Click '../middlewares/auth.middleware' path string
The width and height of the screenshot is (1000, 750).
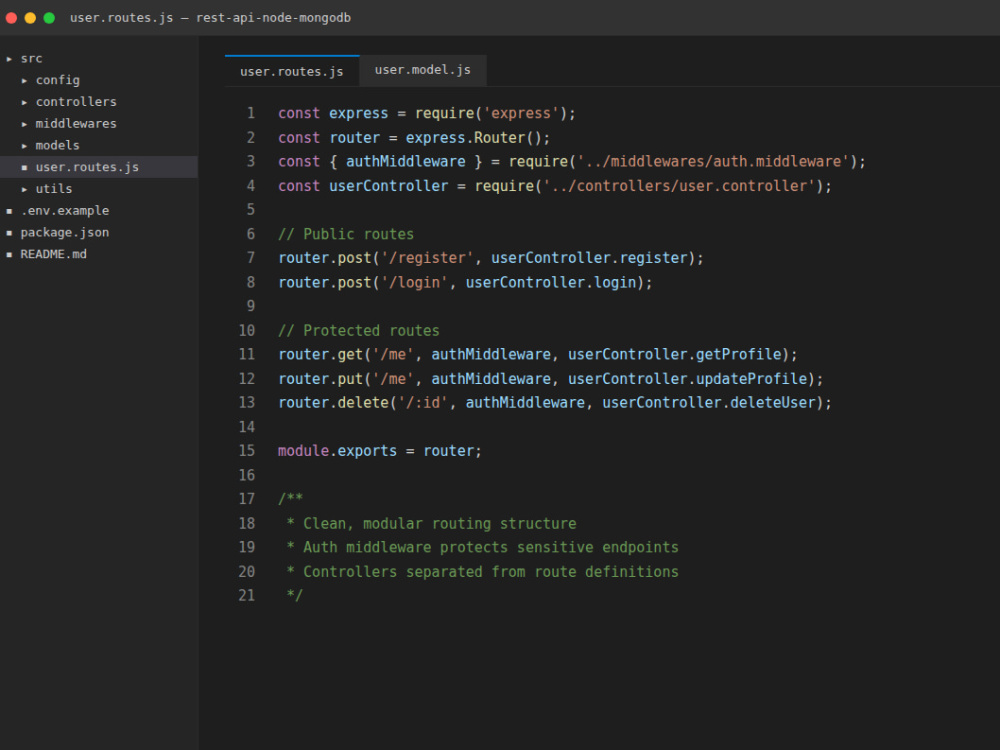pos(713,162)
